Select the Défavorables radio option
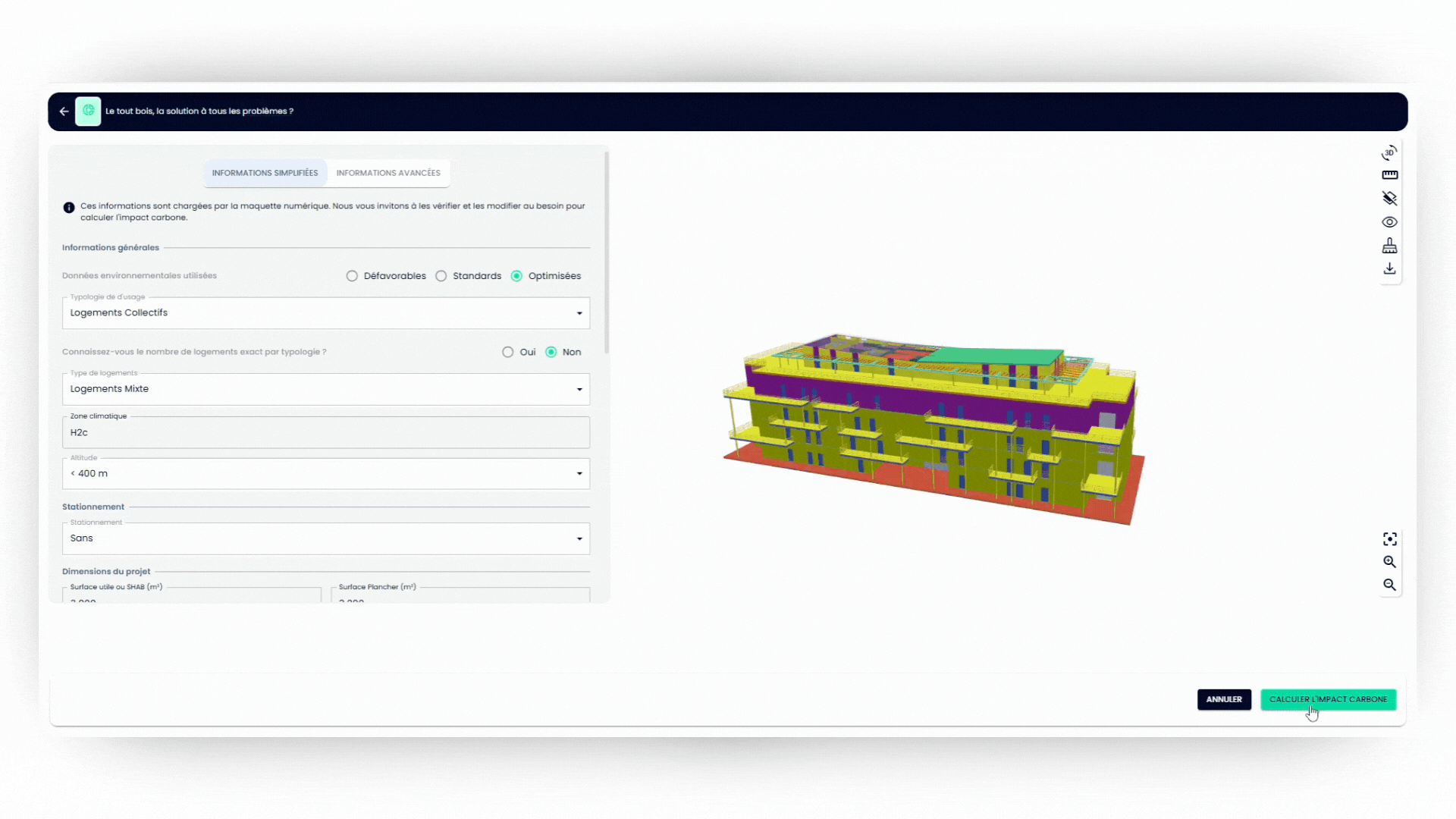The height and width of the screenshot is (819, 1456). pyautogui.click(x=352, y=276)
